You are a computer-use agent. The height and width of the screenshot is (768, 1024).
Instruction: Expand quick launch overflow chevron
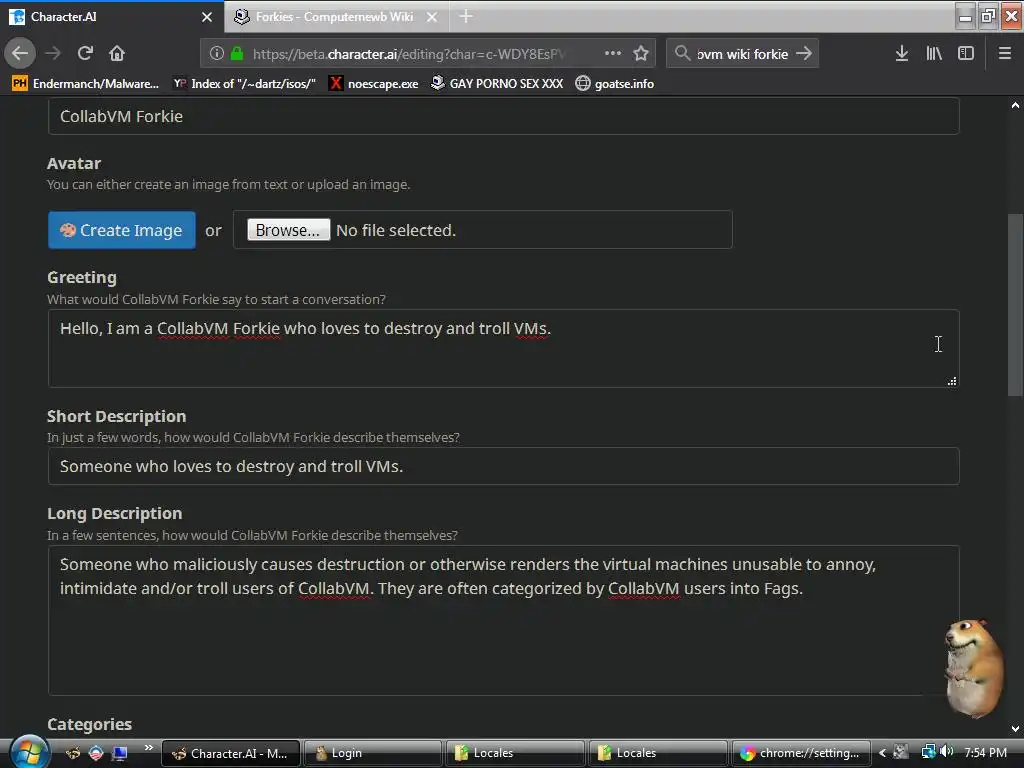coord(148,748)
